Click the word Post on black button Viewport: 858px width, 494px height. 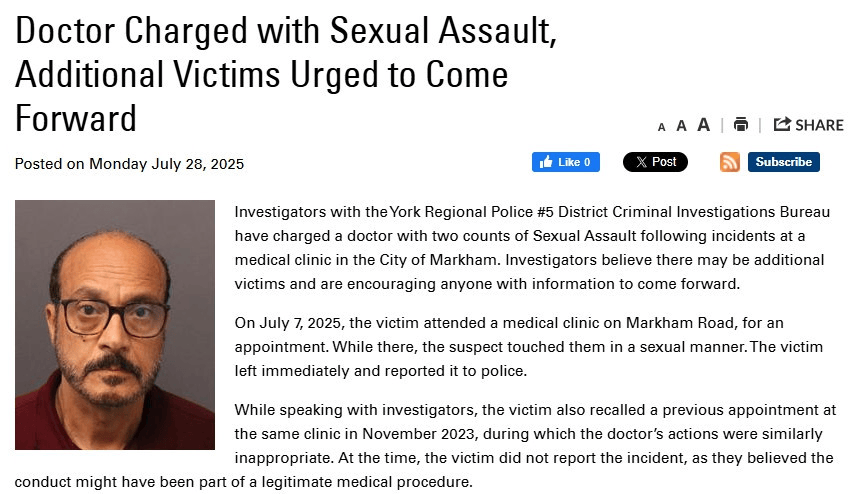click(664, 162)
